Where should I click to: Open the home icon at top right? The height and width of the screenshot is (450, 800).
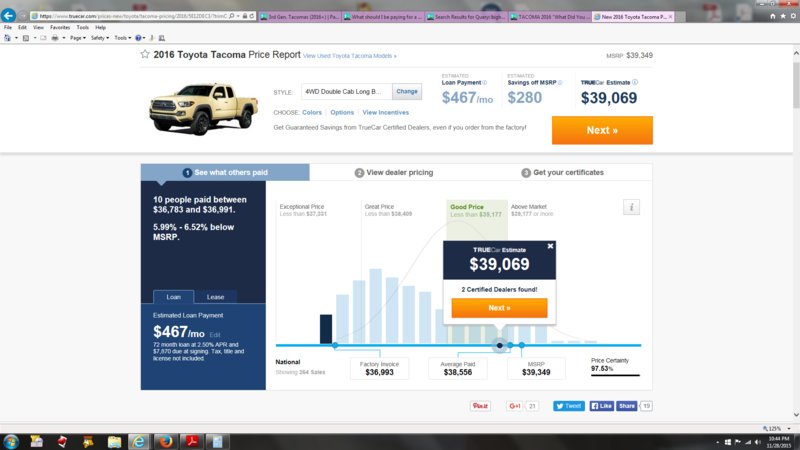(772, 16)
